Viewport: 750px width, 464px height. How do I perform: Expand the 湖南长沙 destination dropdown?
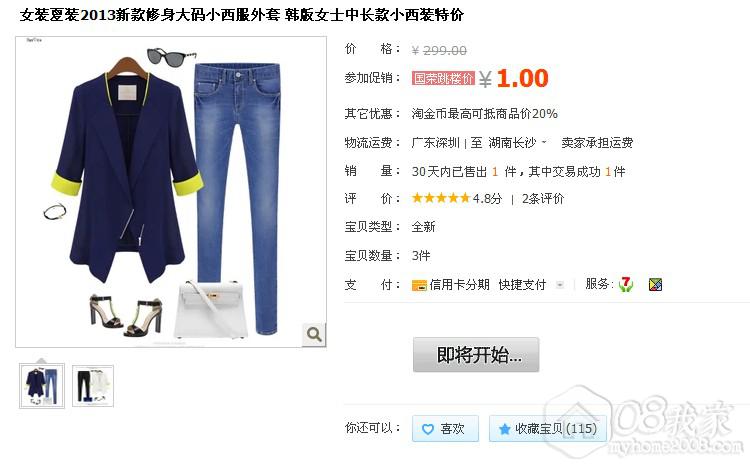pos(544,142)
